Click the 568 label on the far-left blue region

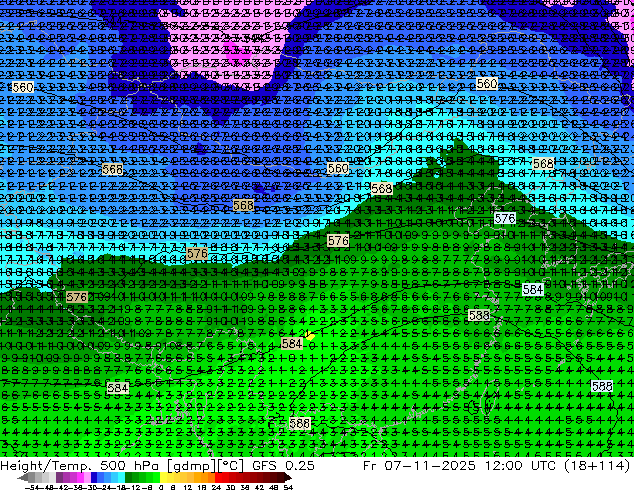pos(112,169)
